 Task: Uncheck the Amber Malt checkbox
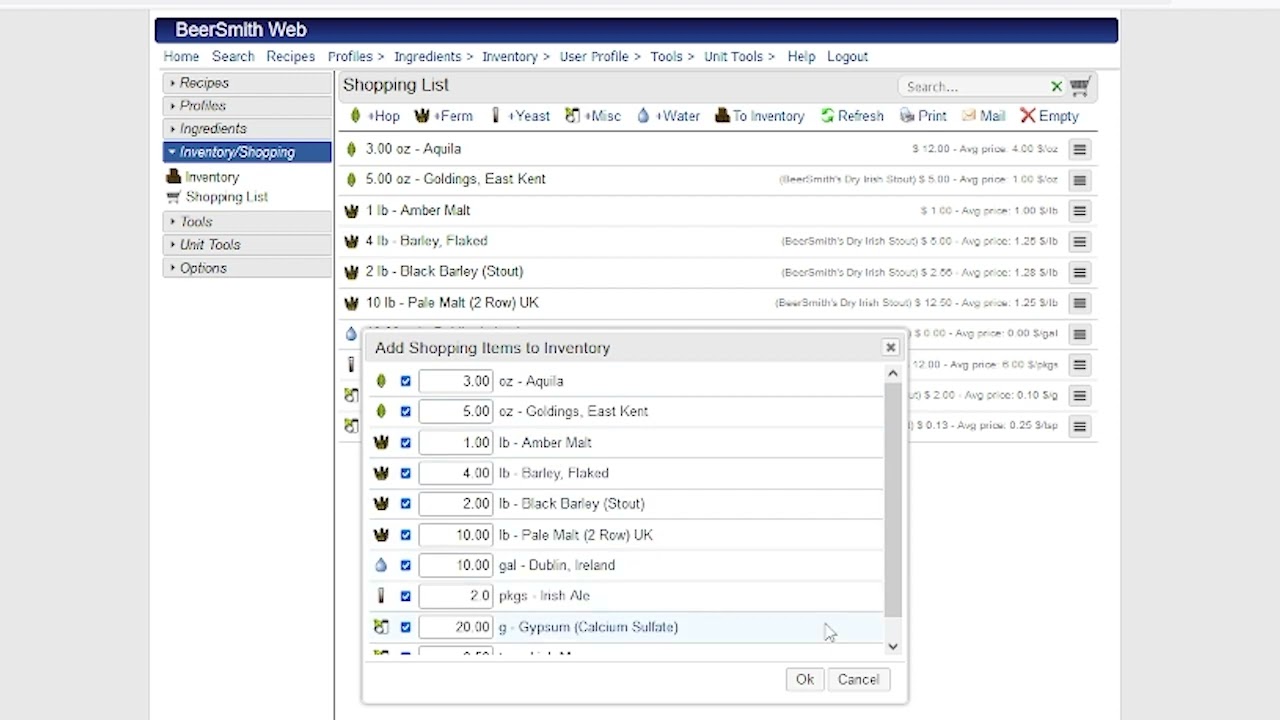(405, 442)
